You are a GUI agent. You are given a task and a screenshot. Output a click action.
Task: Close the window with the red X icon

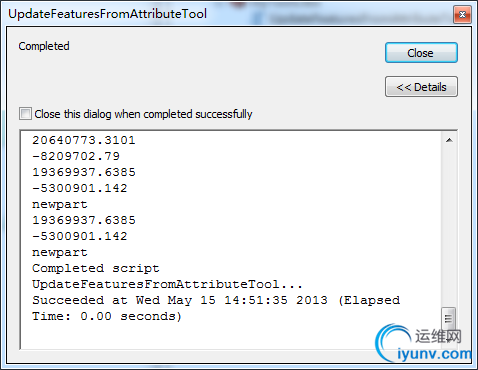point(462,14)
